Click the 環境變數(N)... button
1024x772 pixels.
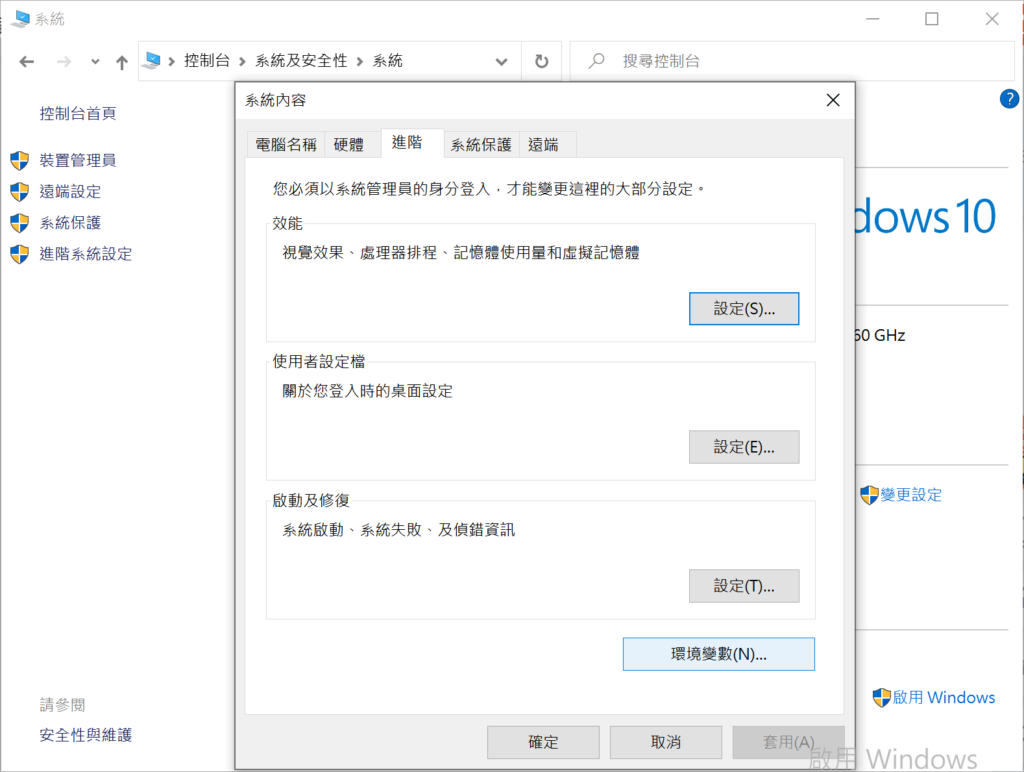click(719, 654)
